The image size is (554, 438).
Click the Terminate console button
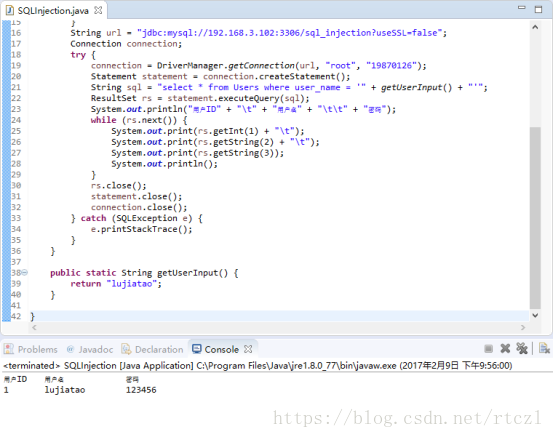point(489,349)
